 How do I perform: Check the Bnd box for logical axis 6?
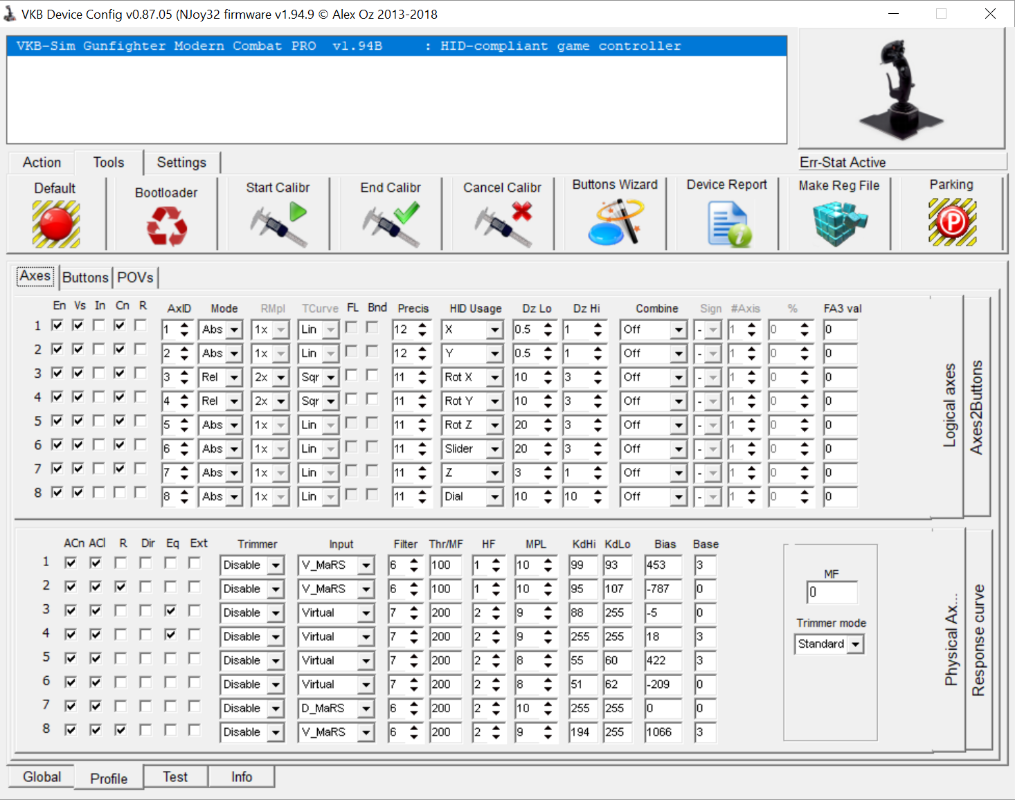372,447
